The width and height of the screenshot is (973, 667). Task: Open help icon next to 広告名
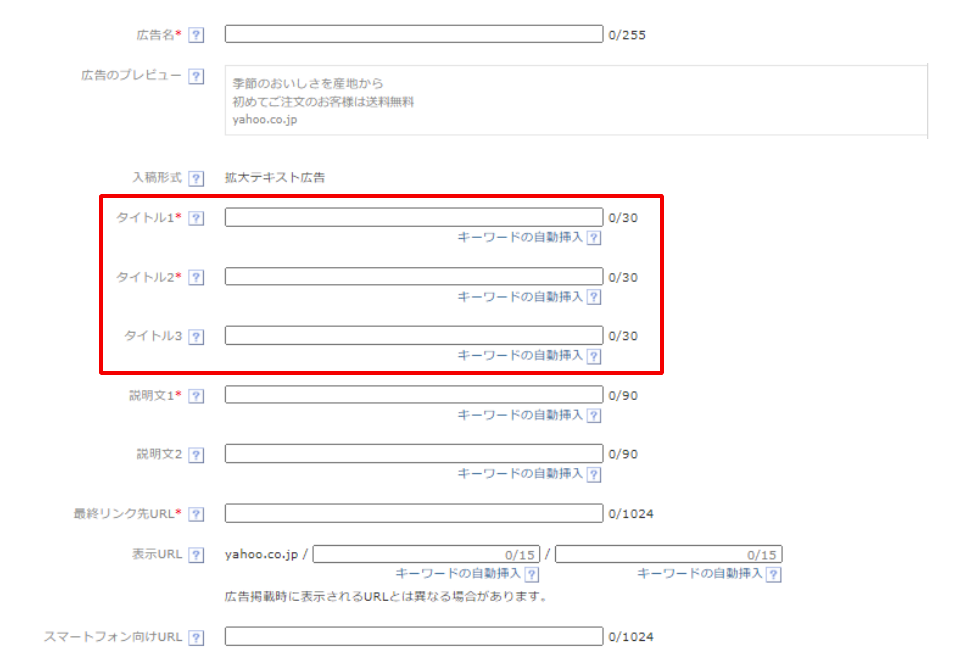point(196,35)
